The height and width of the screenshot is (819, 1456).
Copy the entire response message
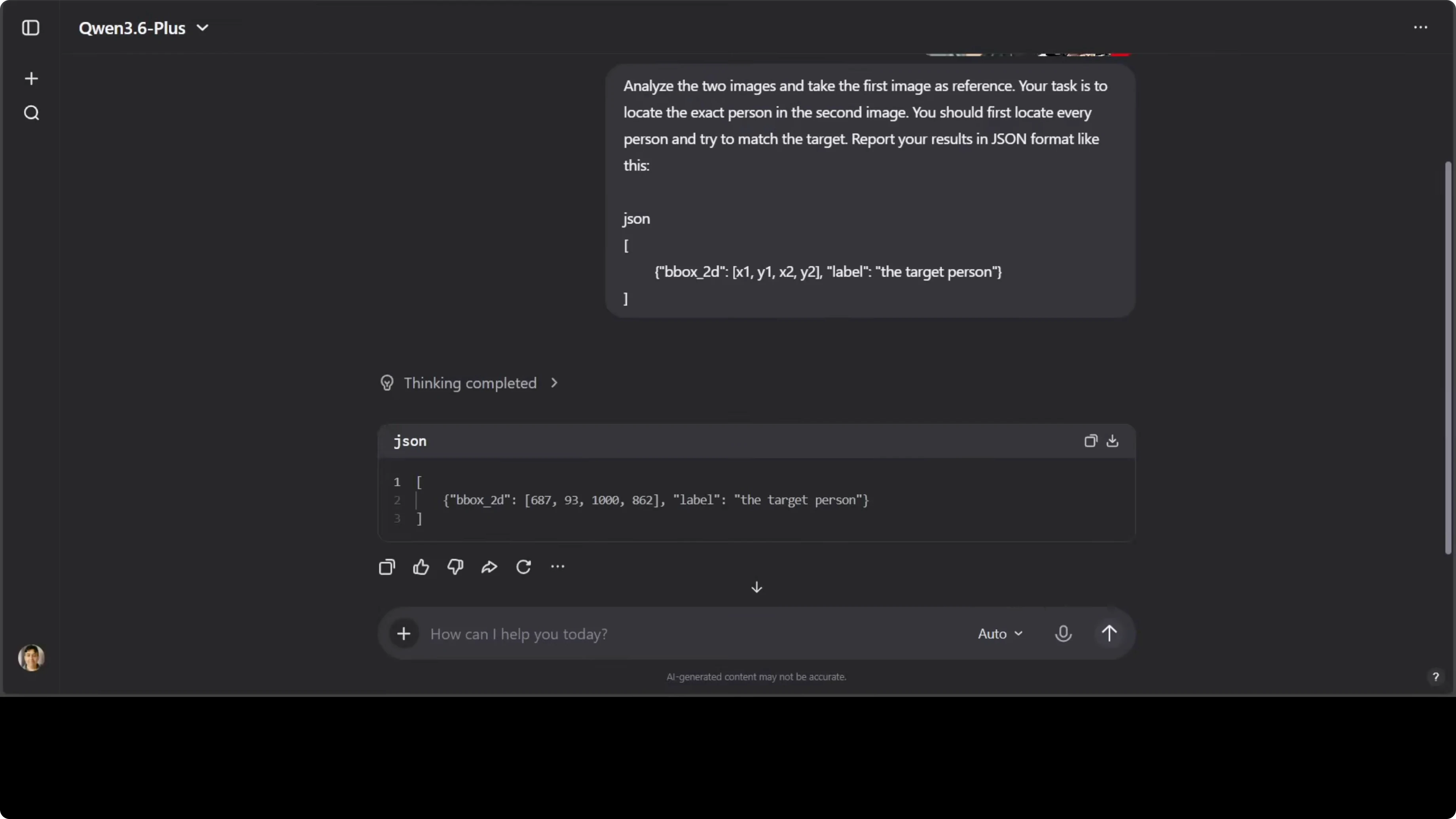click(387, 567)
